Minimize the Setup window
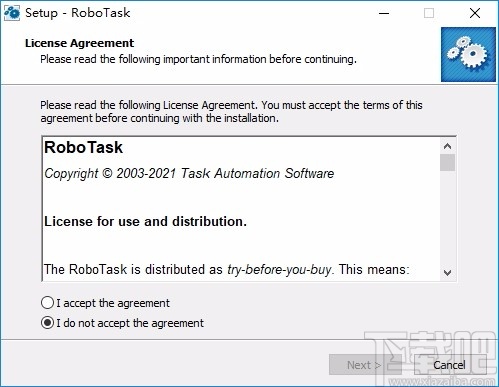This screenshot has height=387, width=499. (384, 13)
